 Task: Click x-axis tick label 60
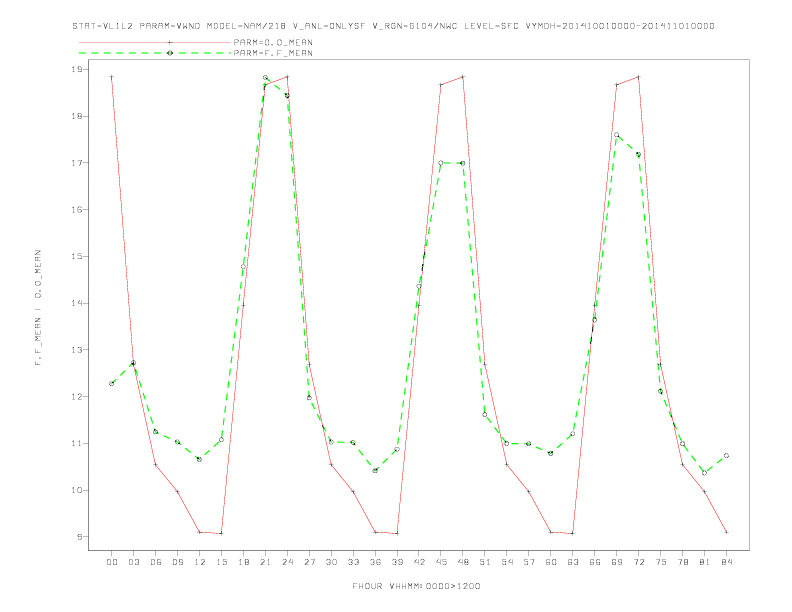[551, 562]
